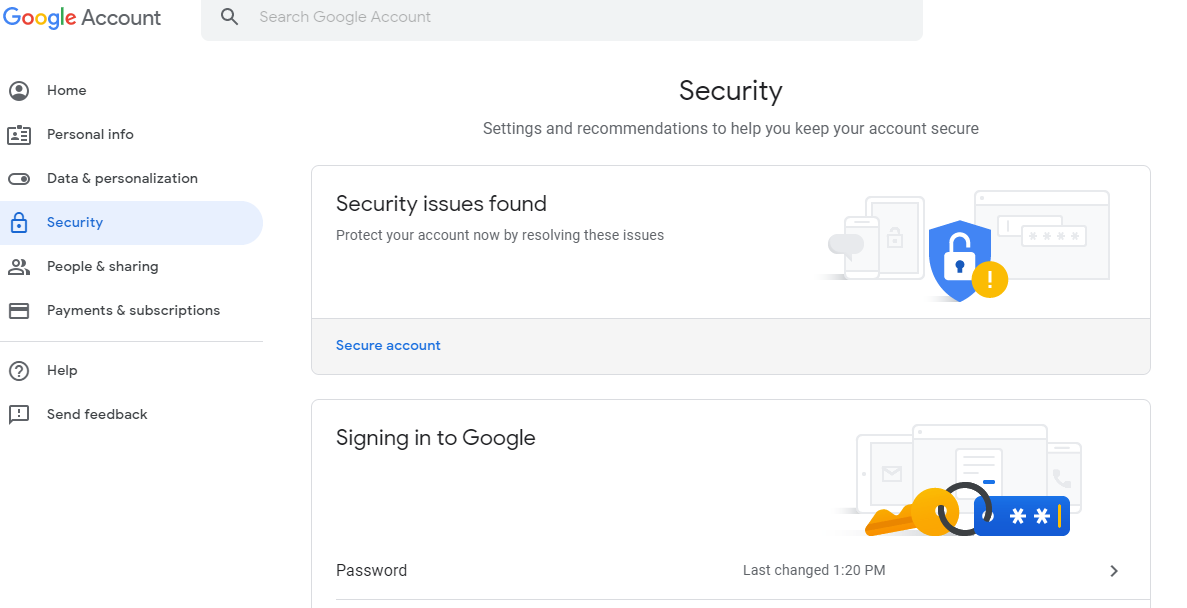Screen dimensions: 1187x608
Task: Click the Payments & subscriptions card icon
Action: coord(19,311)
